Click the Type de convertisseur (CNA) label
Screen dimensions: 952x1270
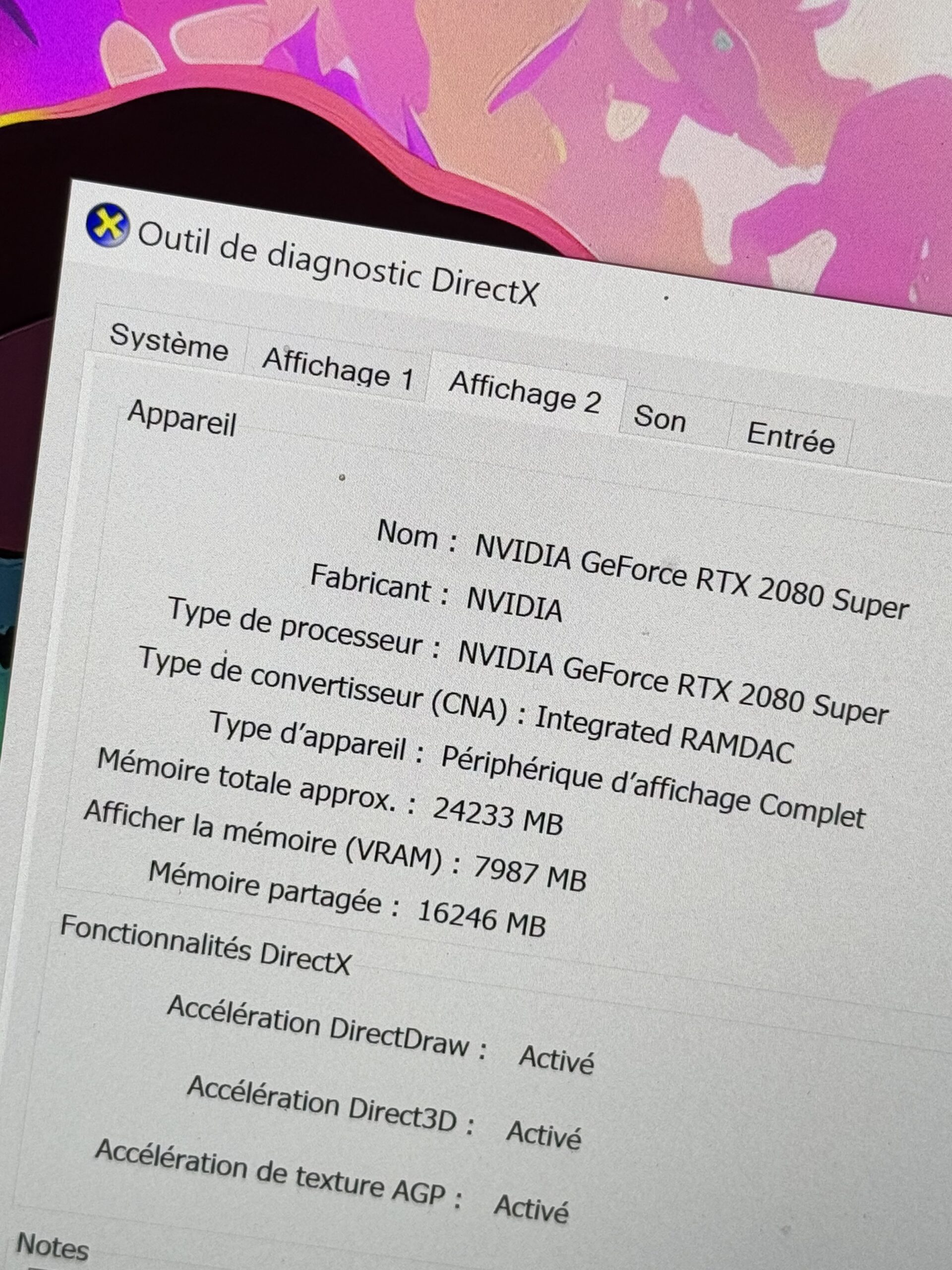coord(333,687)
